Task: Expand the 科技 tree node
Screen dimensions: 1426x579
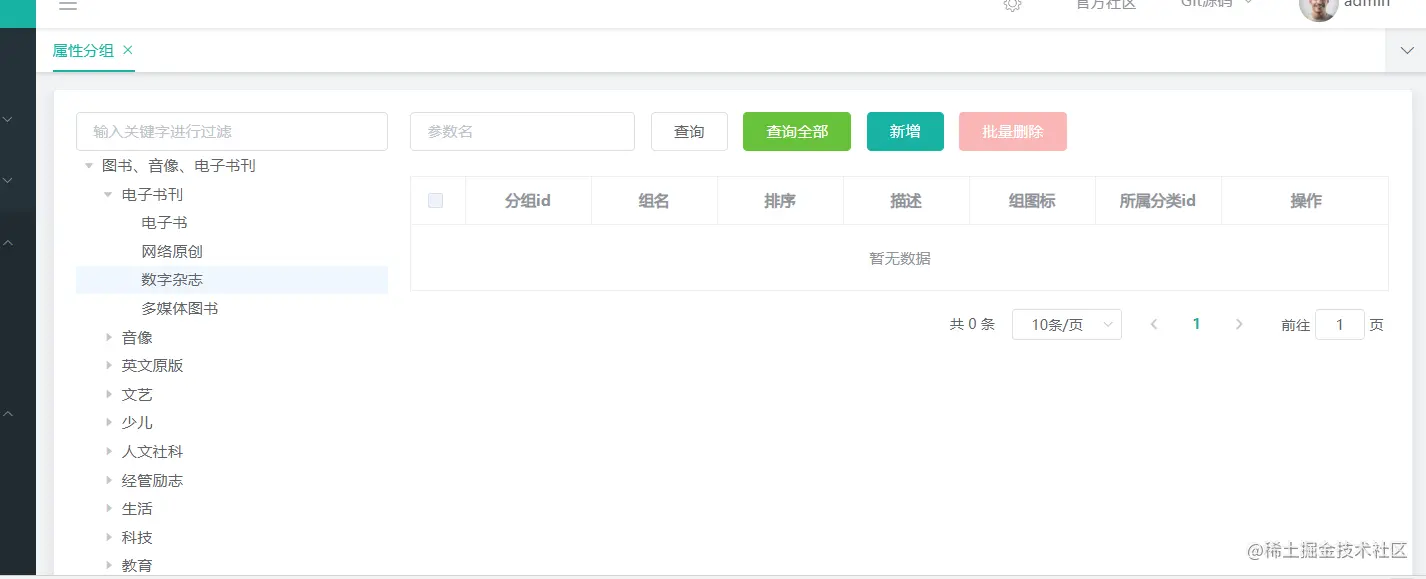Action: tap(109, 538)
